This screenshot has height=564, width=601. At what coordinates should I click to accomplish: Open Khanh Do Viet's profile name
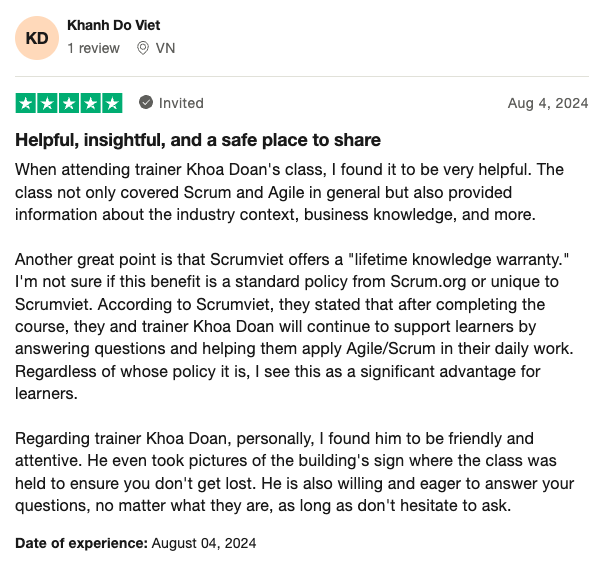[113, 25]
